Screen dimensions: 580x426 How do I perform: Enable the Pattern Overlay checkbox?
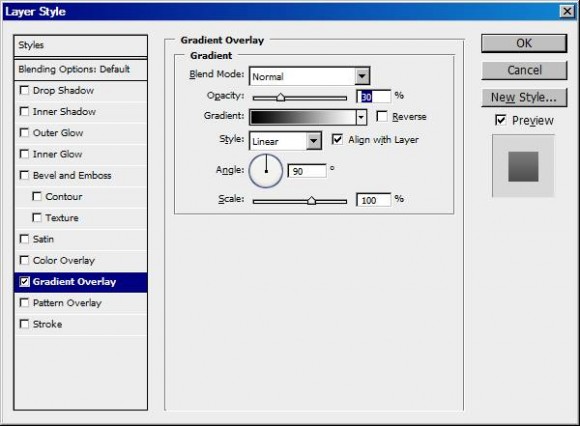point(24,302)
